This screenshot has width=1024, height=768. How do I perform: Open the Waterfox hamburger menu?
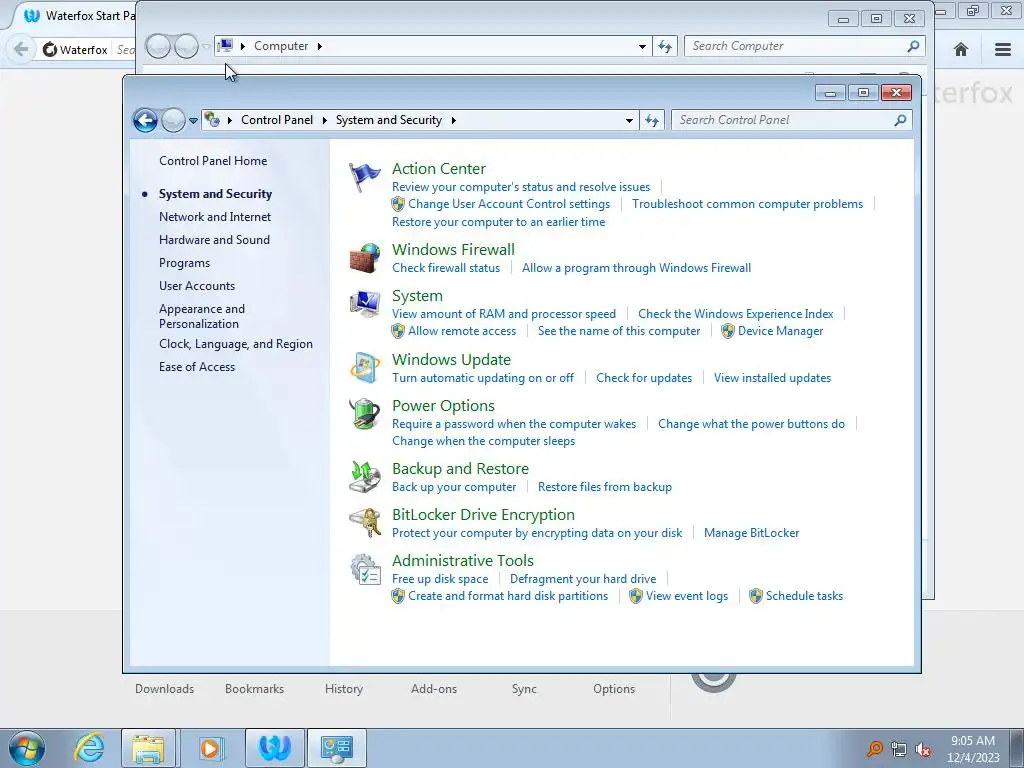[x=1003, y=49]
